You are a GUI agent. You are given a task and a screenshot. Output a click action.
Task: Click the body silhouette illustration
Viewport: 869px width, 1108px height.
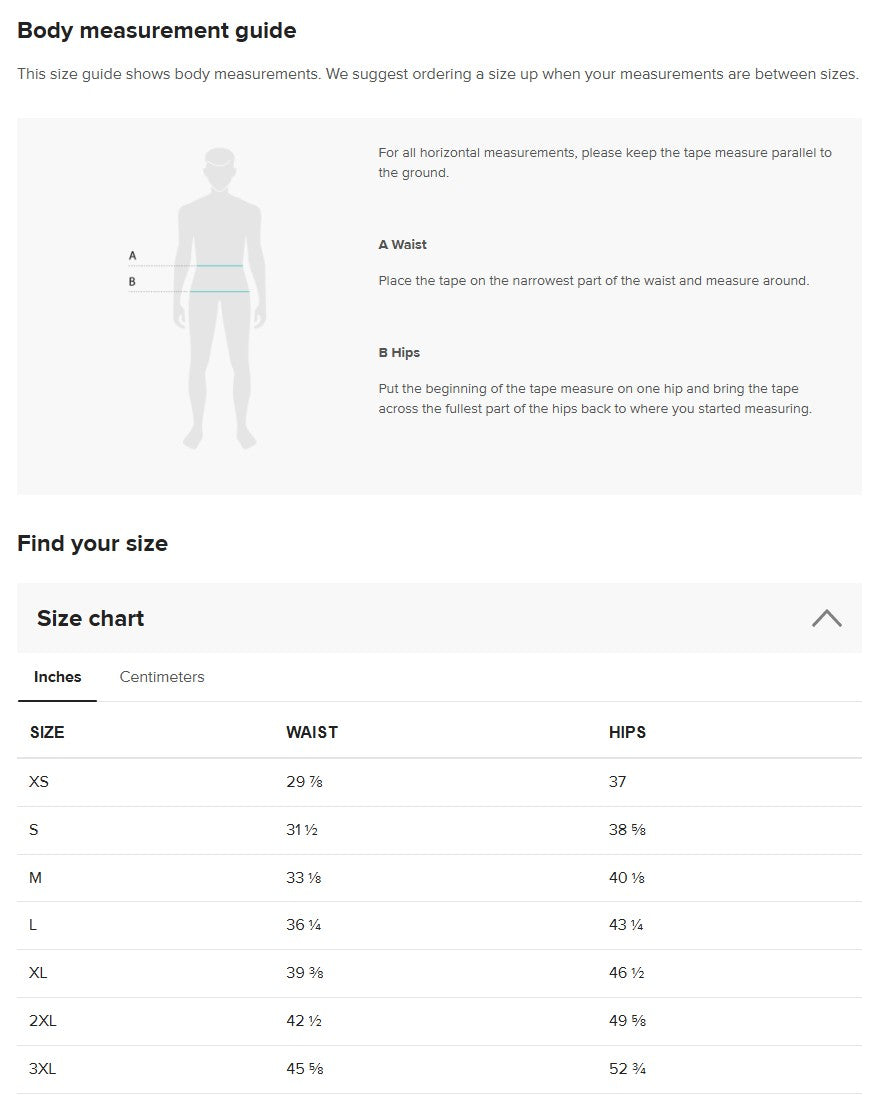coord(220,298)
